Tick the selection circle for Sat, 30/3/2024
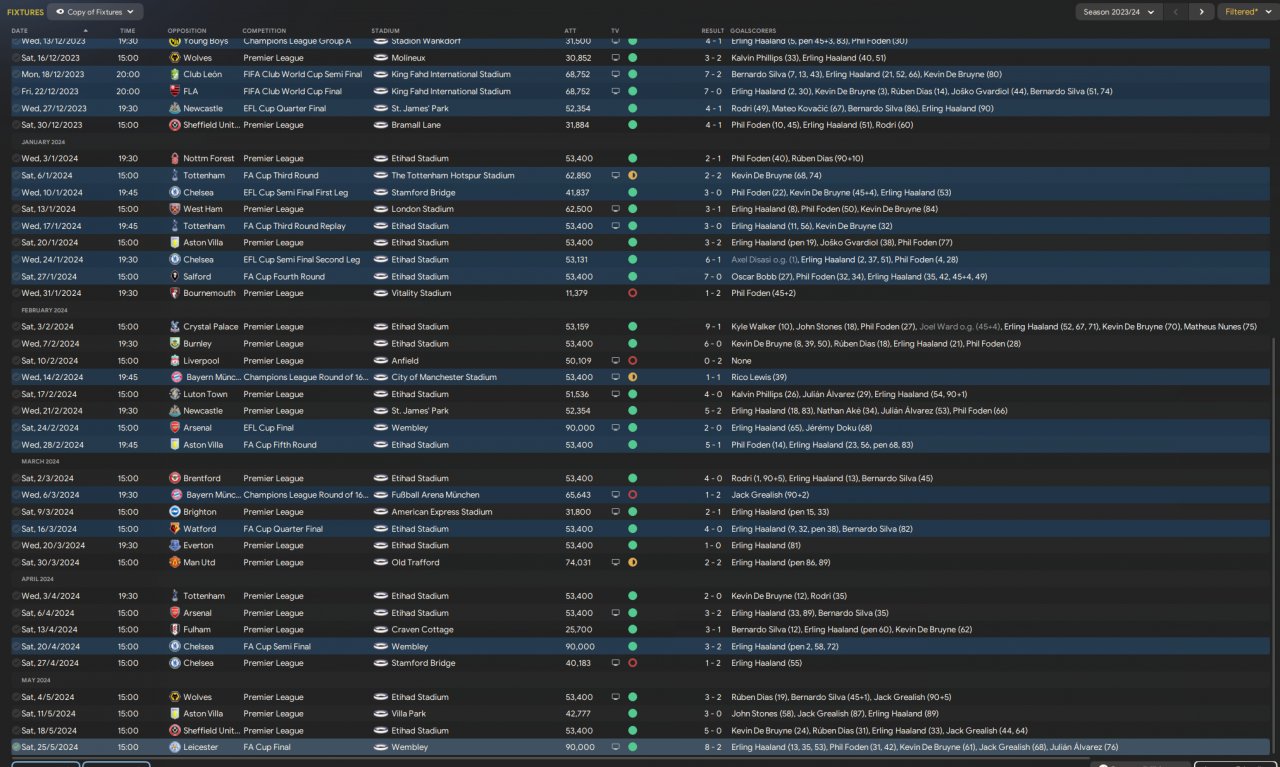The width and height of the screenshot is (1280, 767). pyautogui.click(x=16, y=563)
